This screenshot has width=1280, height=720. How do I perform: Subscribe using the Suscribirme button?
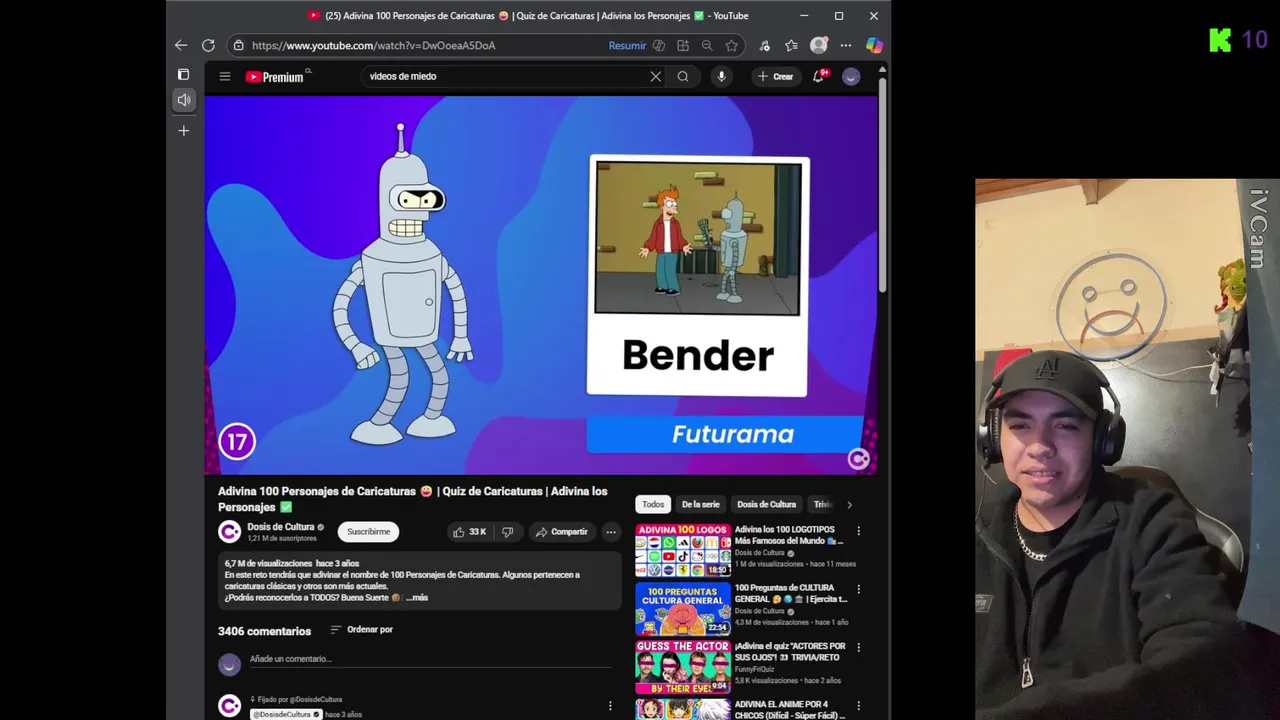pyautogui.click(x=368, y=532)
